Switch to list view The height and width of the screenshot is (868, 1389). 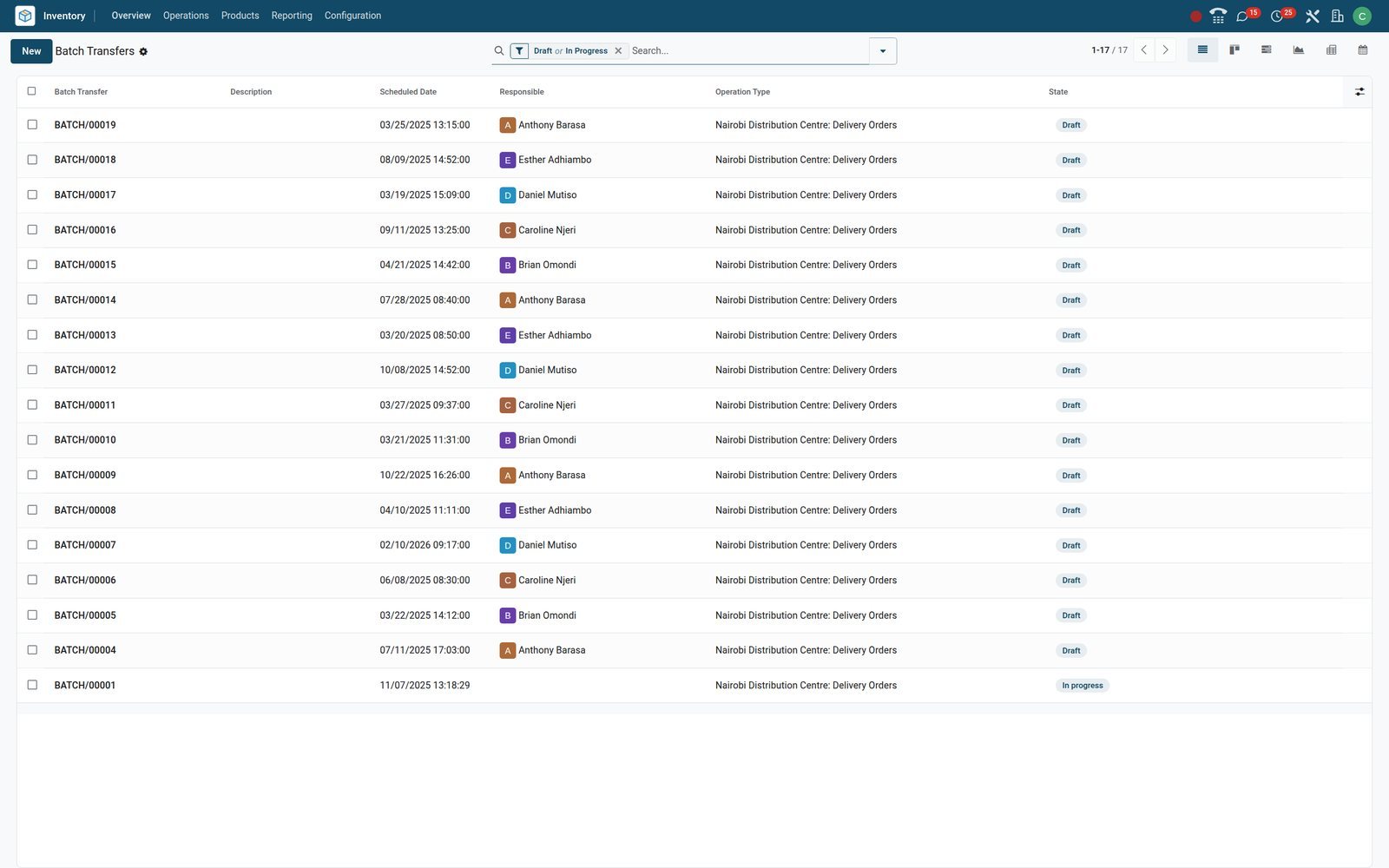(1202, 50)
